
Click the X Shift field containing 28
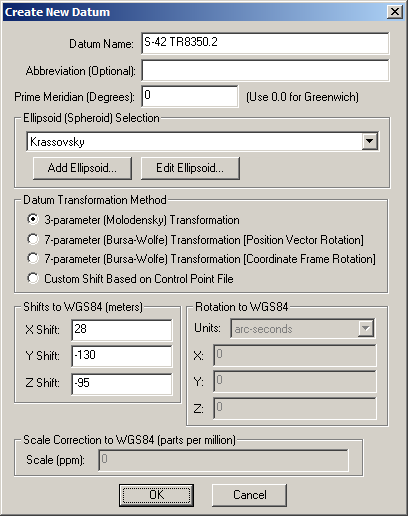click(122, 330)
